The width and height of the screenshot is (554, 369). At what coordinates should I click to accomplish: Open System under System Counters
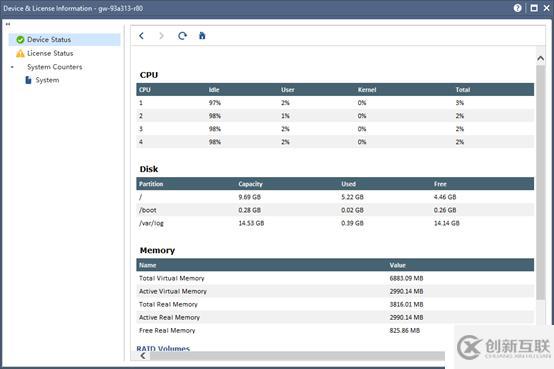click(x=47, y=80)
